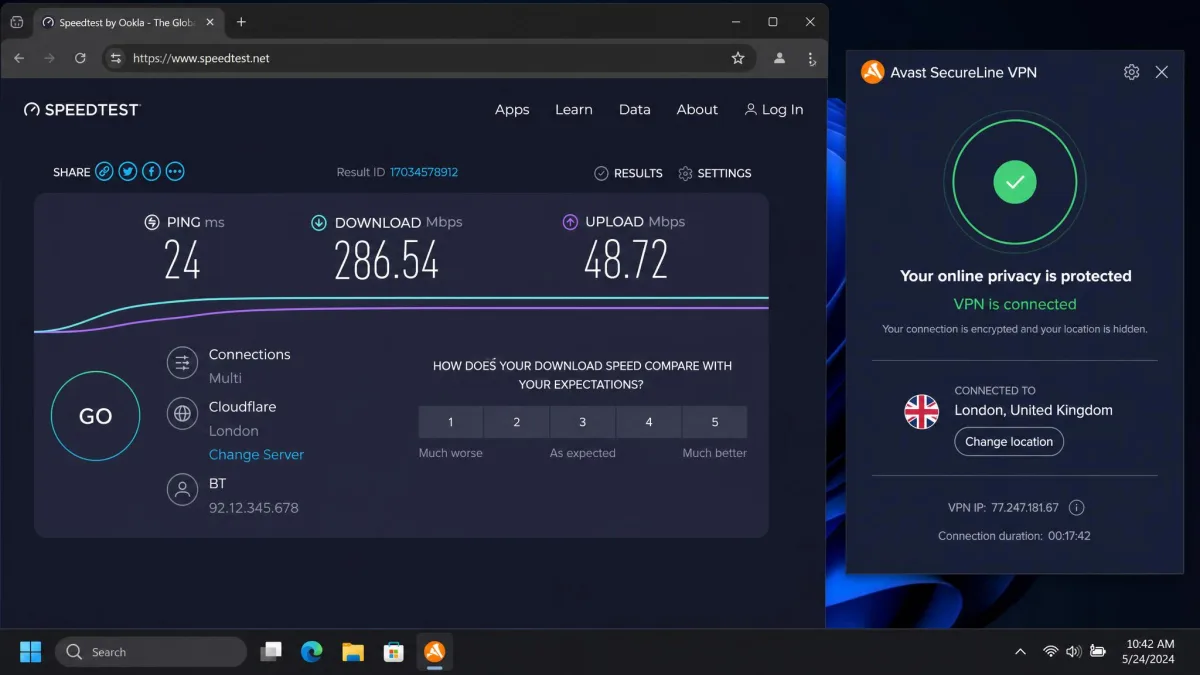This screenshot has height=675, width=1200.
Task: Click upload speed value 48.72
Action: click(626, 260)
